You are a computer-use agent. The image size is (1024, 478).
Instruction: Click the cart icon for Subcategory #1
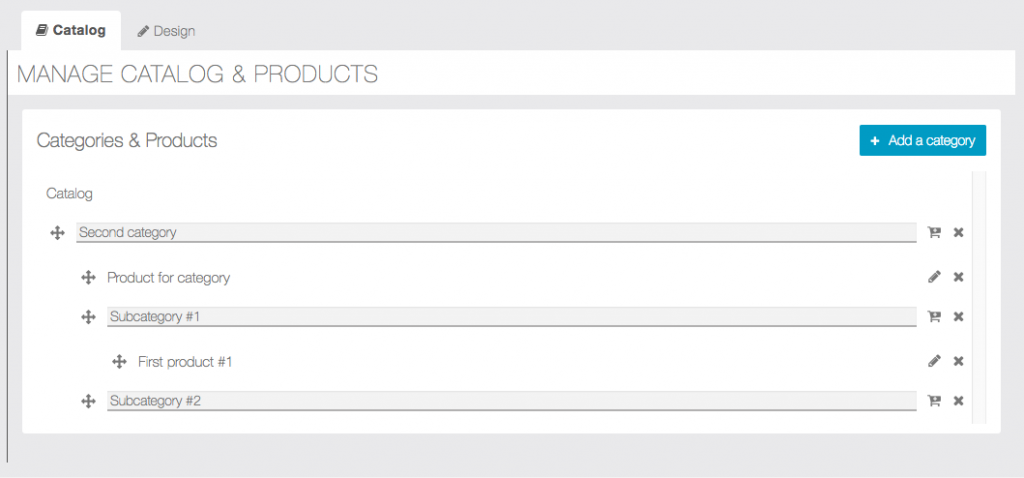tap(934, 317)
